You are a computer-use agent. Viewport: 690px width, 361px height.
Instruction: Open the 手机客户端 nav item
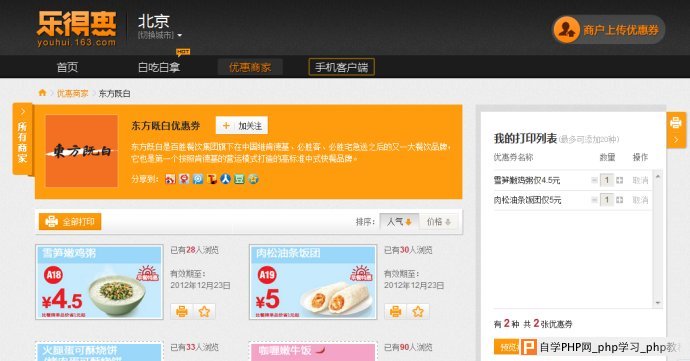pos(341,67)
